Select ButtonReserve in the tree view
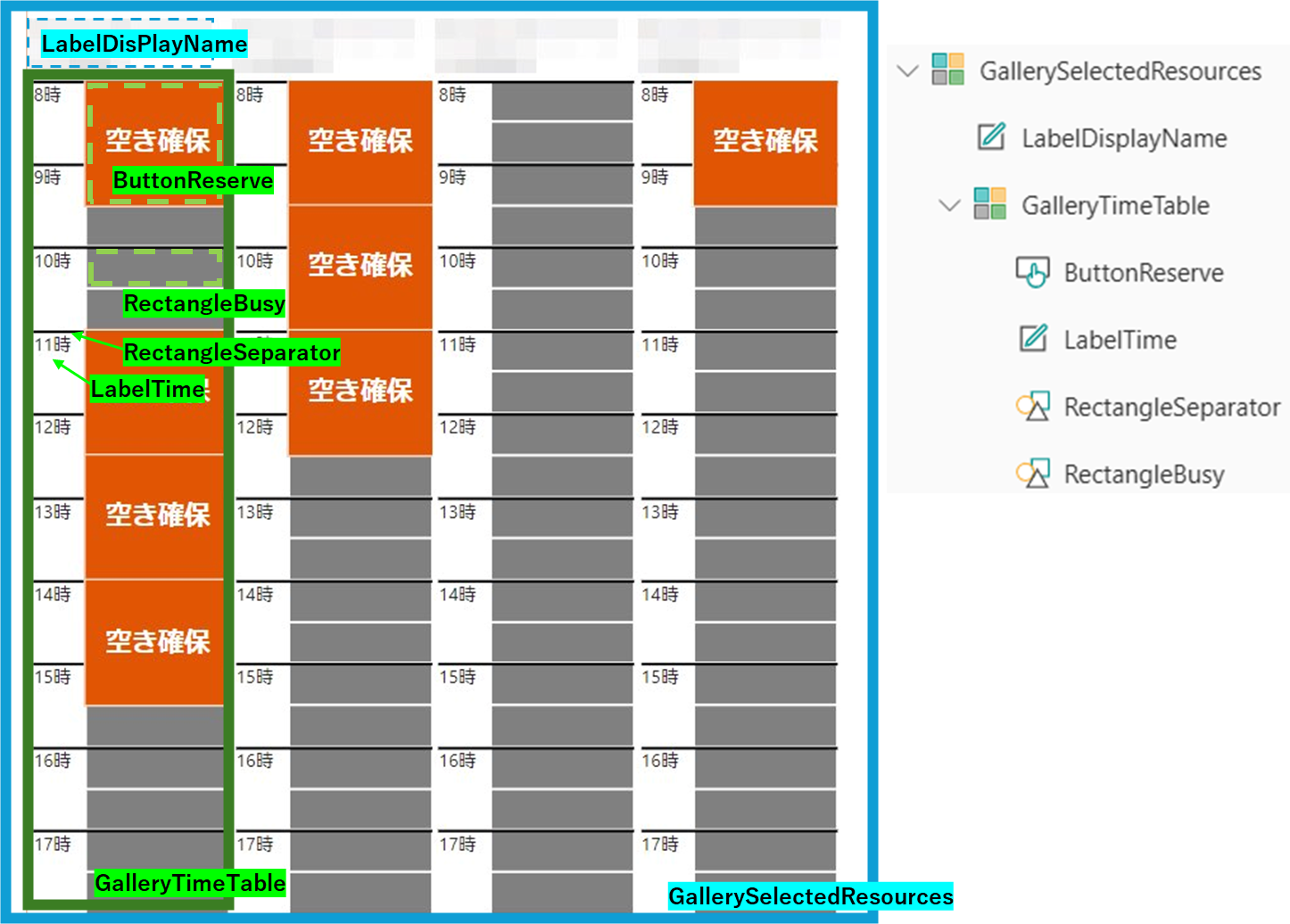Viewport: 1290px width, 924px height. click(1144, 273)
